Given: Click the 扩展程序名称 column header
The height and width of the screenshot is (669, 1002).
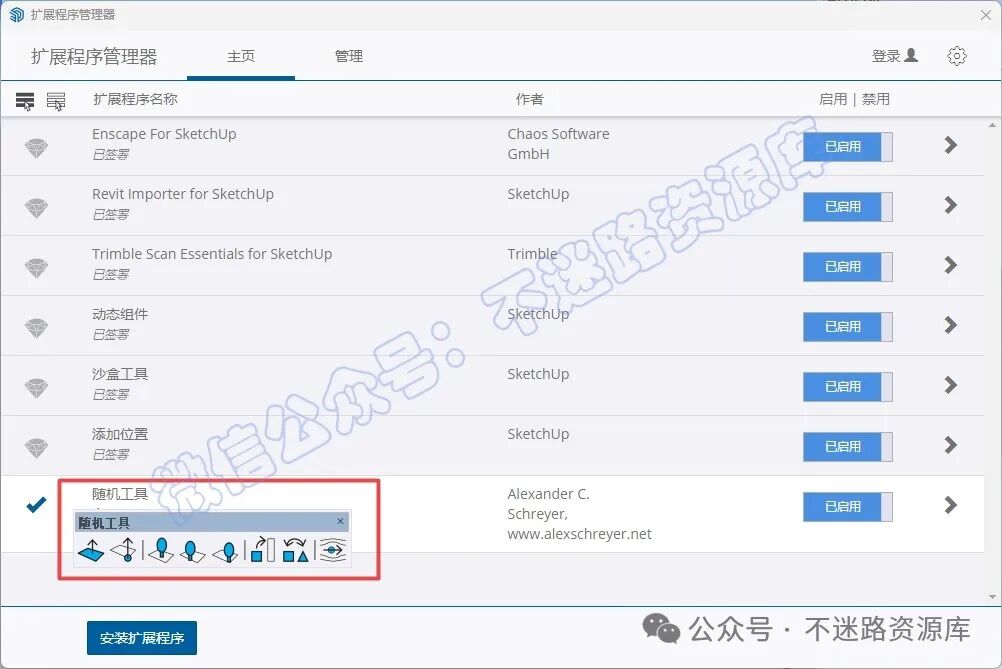Looking at the screenshot, I should coord(135,99).
